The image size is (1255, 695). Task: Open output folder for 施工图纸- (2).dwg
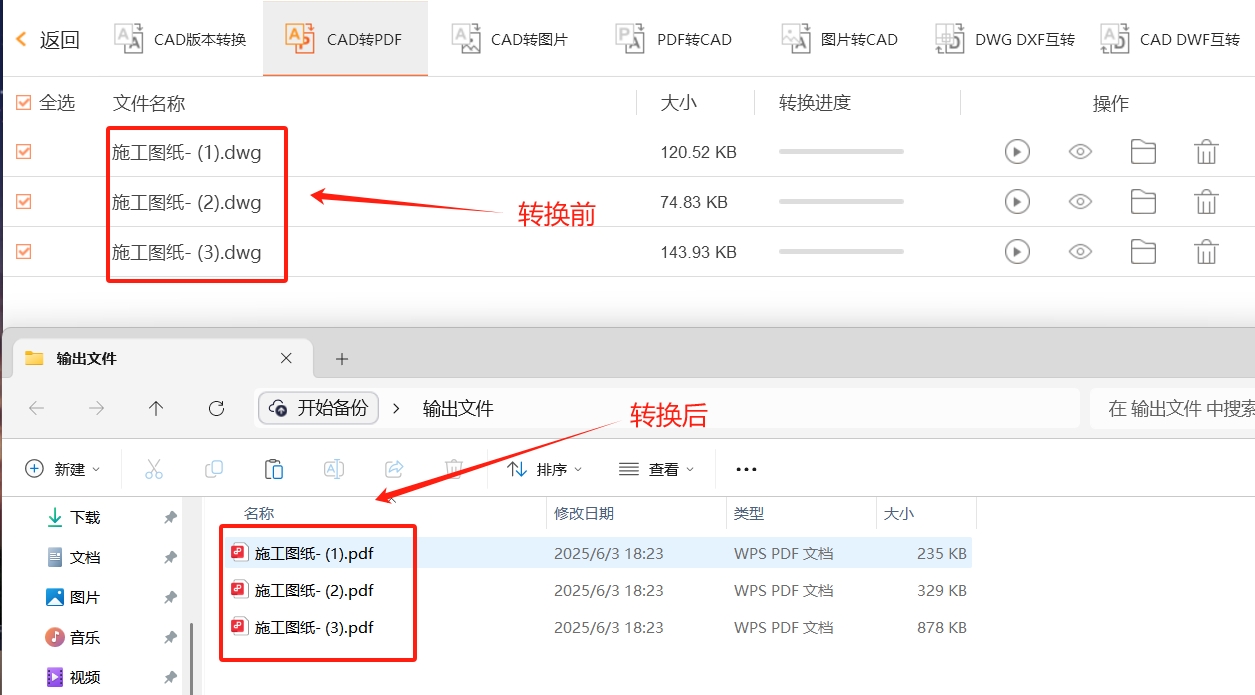click(1143, 202)
